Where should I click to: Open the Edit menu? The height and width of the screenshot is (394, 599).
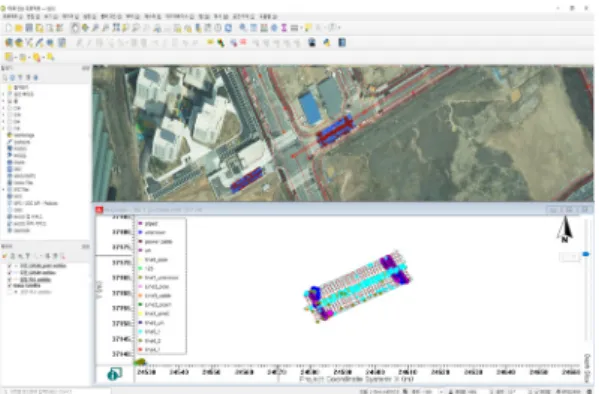[x=33, y=16]
